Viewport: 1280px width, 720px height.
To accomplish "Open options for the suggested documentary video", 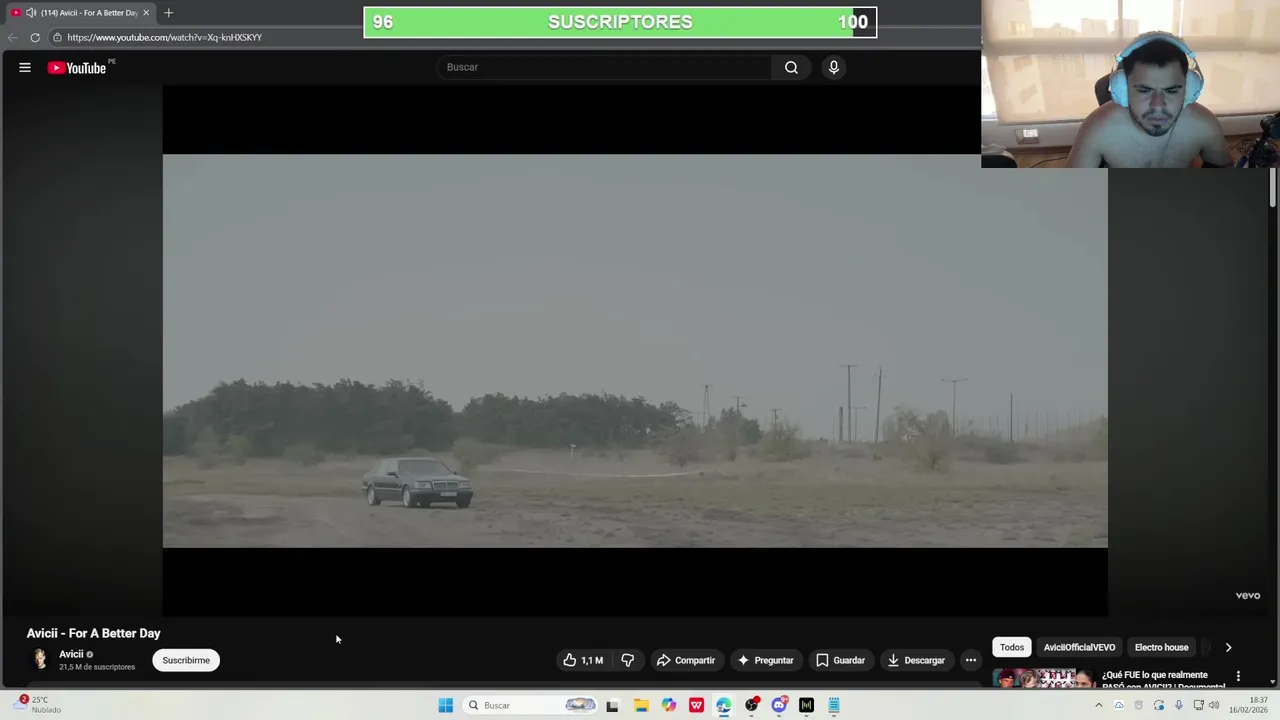I will [x=1238, y=676].
